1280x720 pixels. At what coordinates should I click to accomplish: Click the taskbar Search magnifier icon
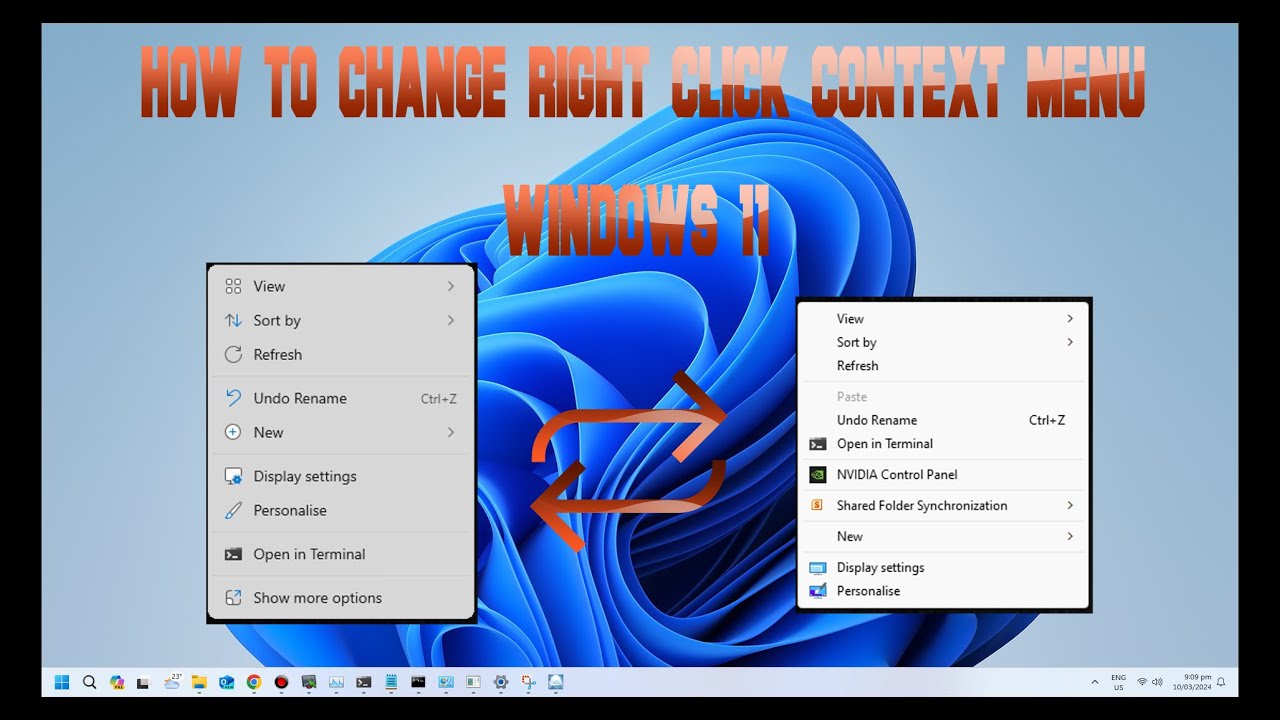(89, 682)
